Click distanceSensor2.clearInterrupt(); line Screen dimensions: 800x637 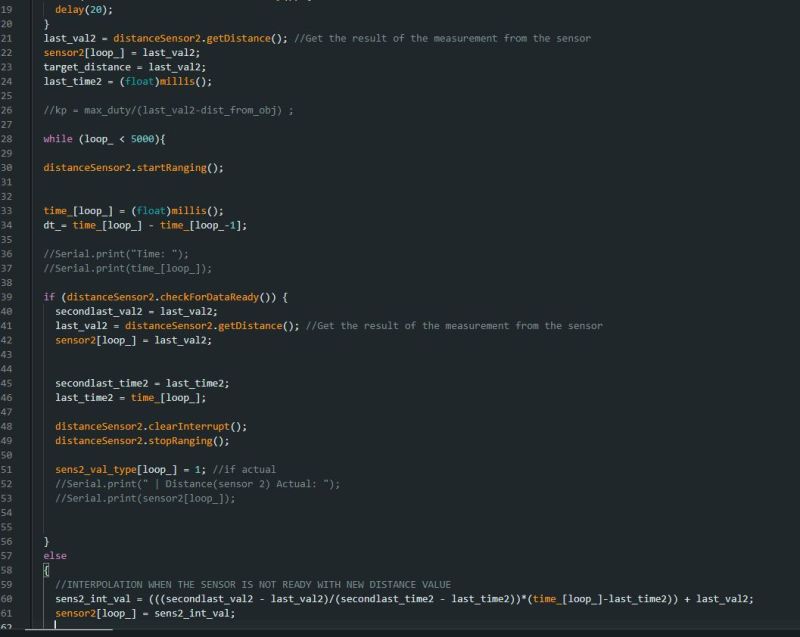coord(151,426)
